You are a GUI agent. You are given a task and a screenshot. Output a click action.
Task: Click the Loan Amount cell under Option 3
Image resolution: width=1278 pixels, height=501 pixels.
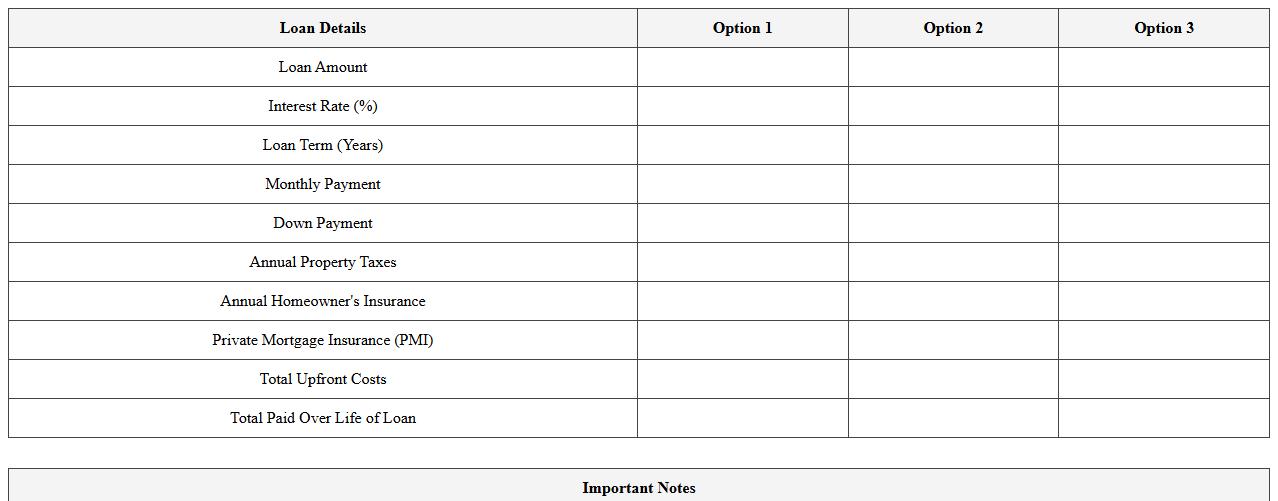coord(1163,67)
